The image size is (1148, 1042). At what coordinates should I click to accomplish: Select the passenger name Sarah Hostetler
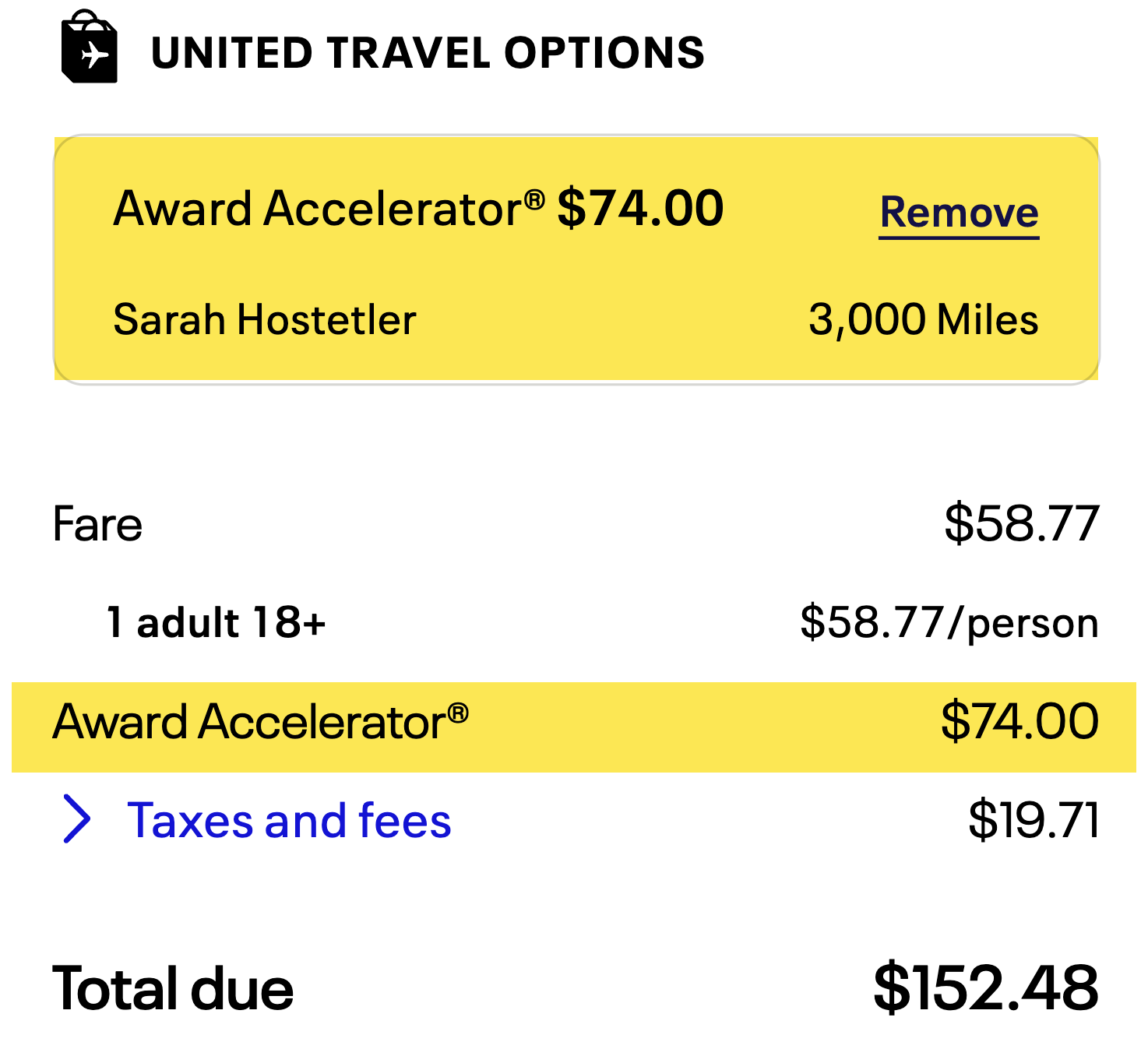(x=265, y=318)
